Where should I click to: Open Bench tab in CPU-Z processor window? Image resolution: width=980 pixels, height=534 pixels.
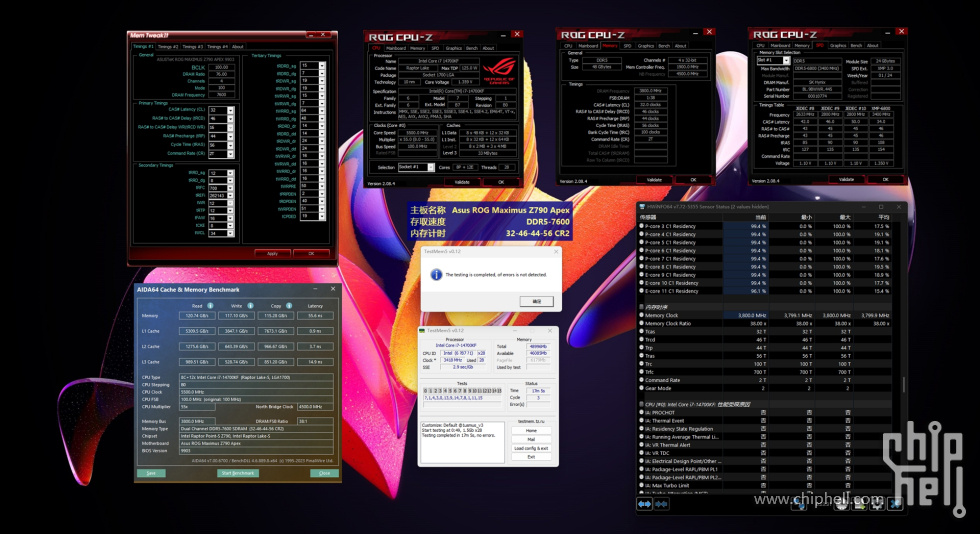pyautogui.click(x=472, y=48)
